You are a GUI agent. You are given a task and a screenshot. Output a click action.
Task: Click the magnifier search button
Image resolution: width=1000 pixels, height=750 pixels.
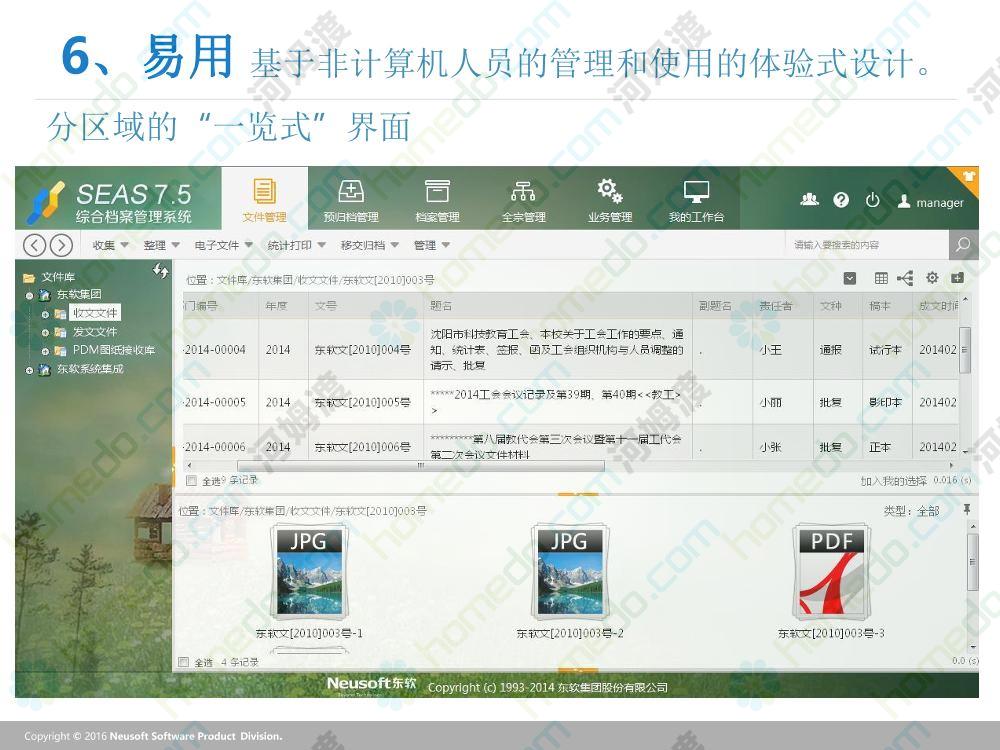[x=963, y=245]
